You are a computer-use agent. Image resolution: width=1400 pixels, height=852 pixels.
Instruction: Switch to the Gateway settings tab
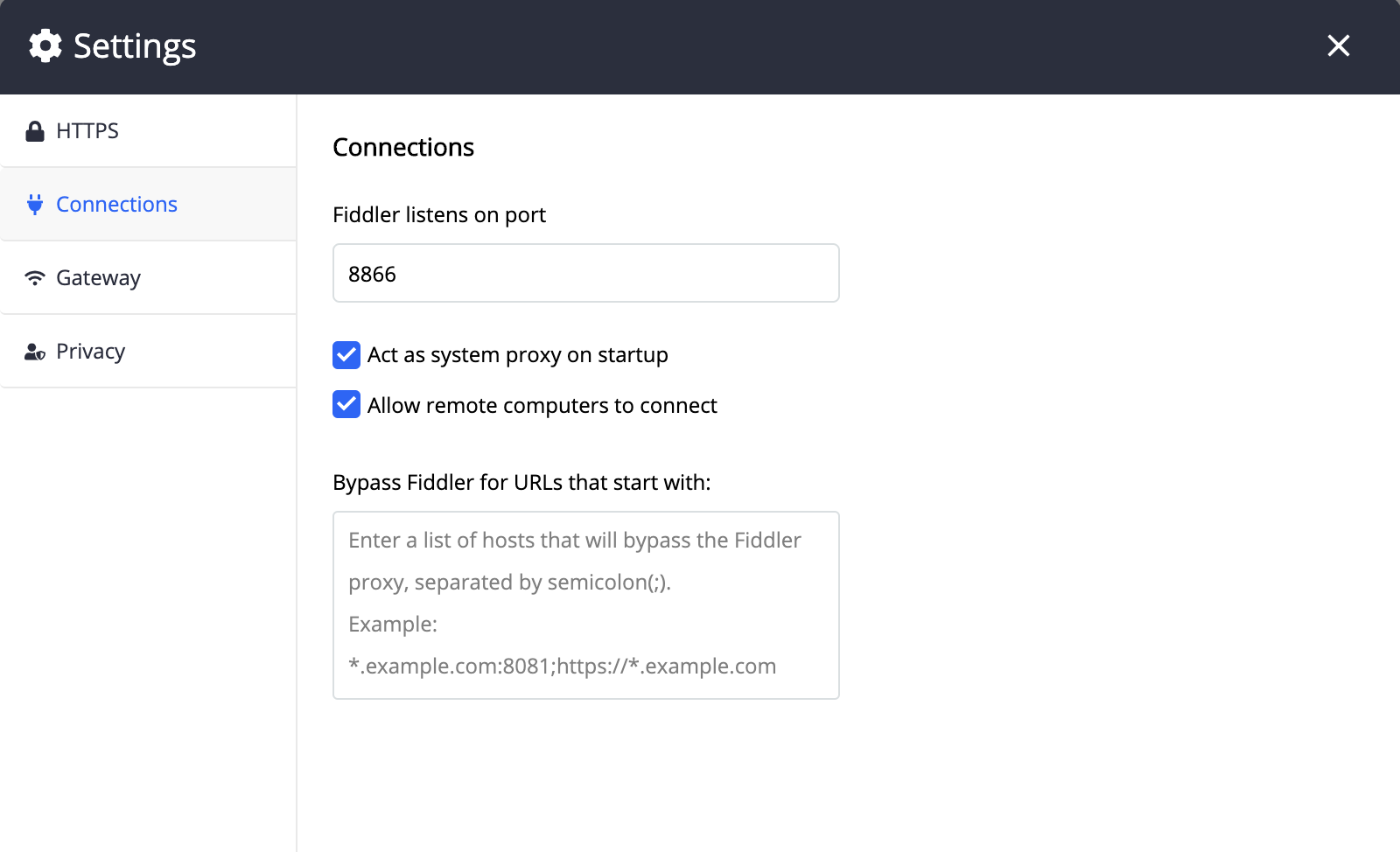pyautogui.click(x=98, y=277)
